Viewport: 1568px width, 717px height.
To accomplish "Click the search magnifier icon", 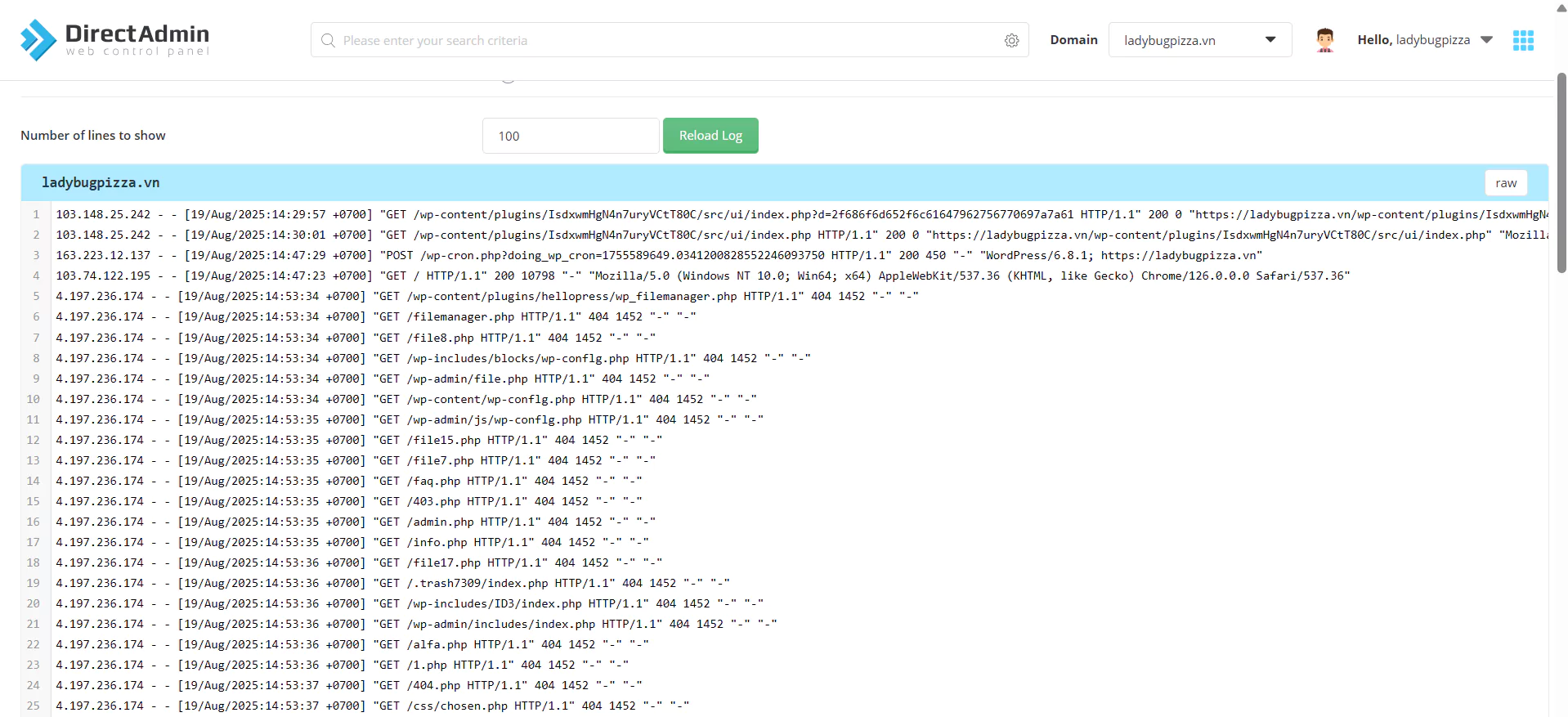I will 328,40.
